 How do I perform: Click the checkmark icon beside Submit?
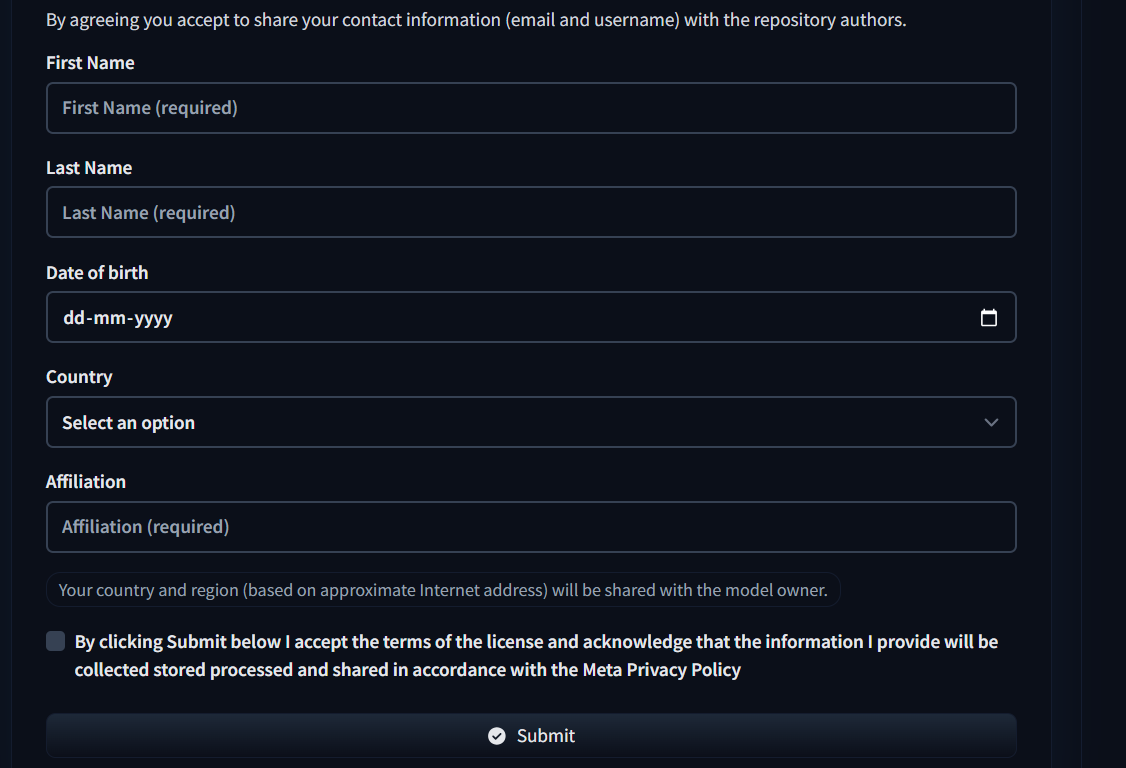tap(497, 736)
